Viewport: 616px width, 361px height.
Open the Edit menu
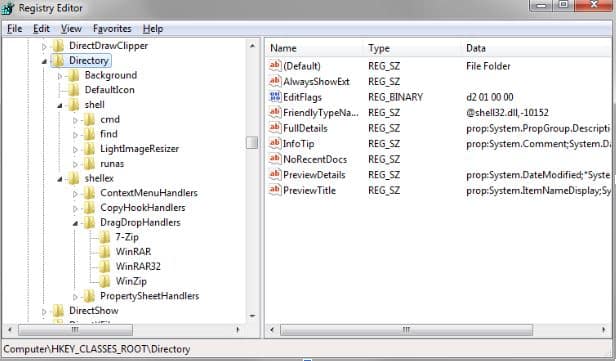coord(41,29)
